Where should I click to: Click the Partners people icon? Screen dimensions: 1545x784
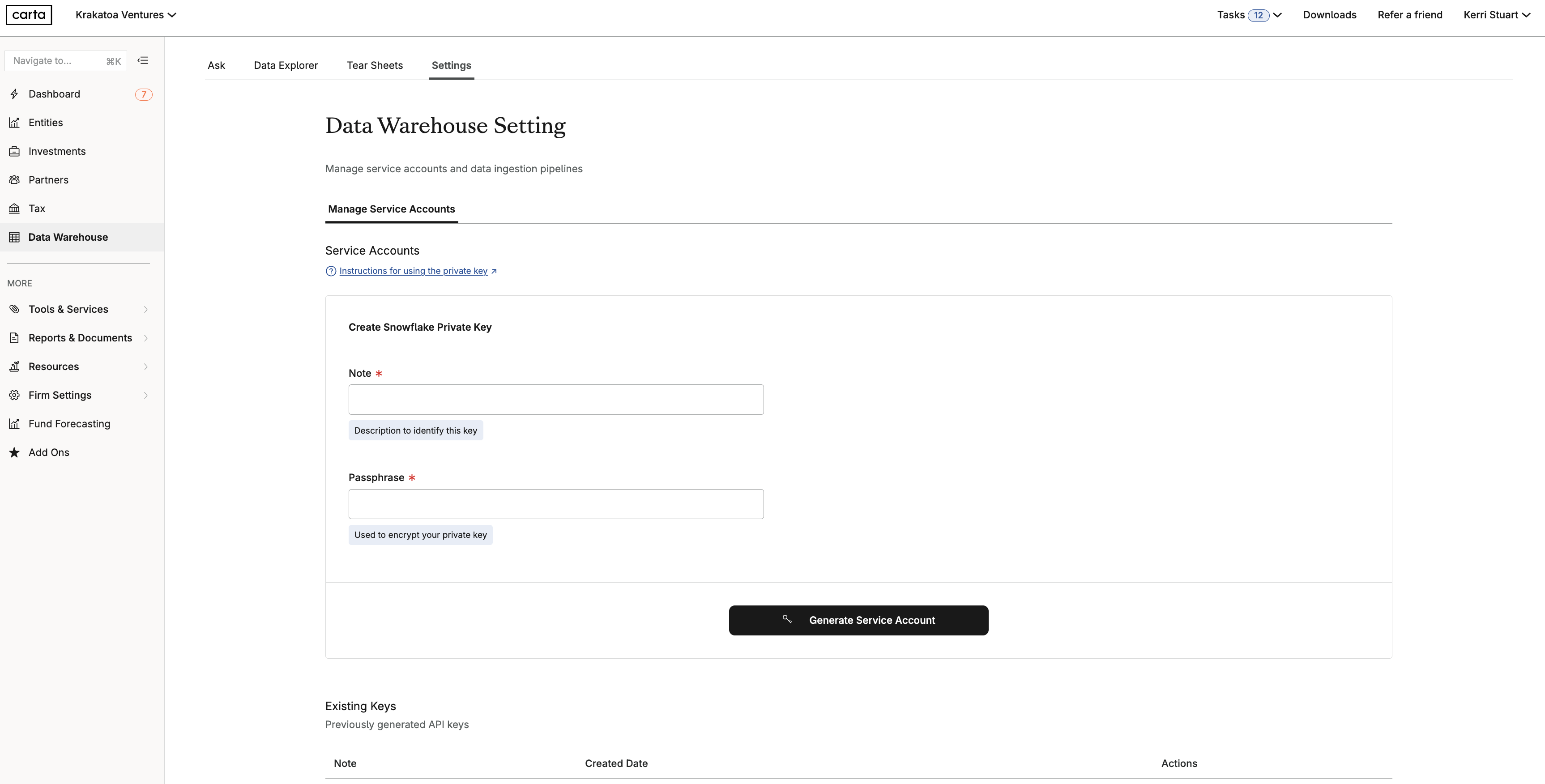14,180
